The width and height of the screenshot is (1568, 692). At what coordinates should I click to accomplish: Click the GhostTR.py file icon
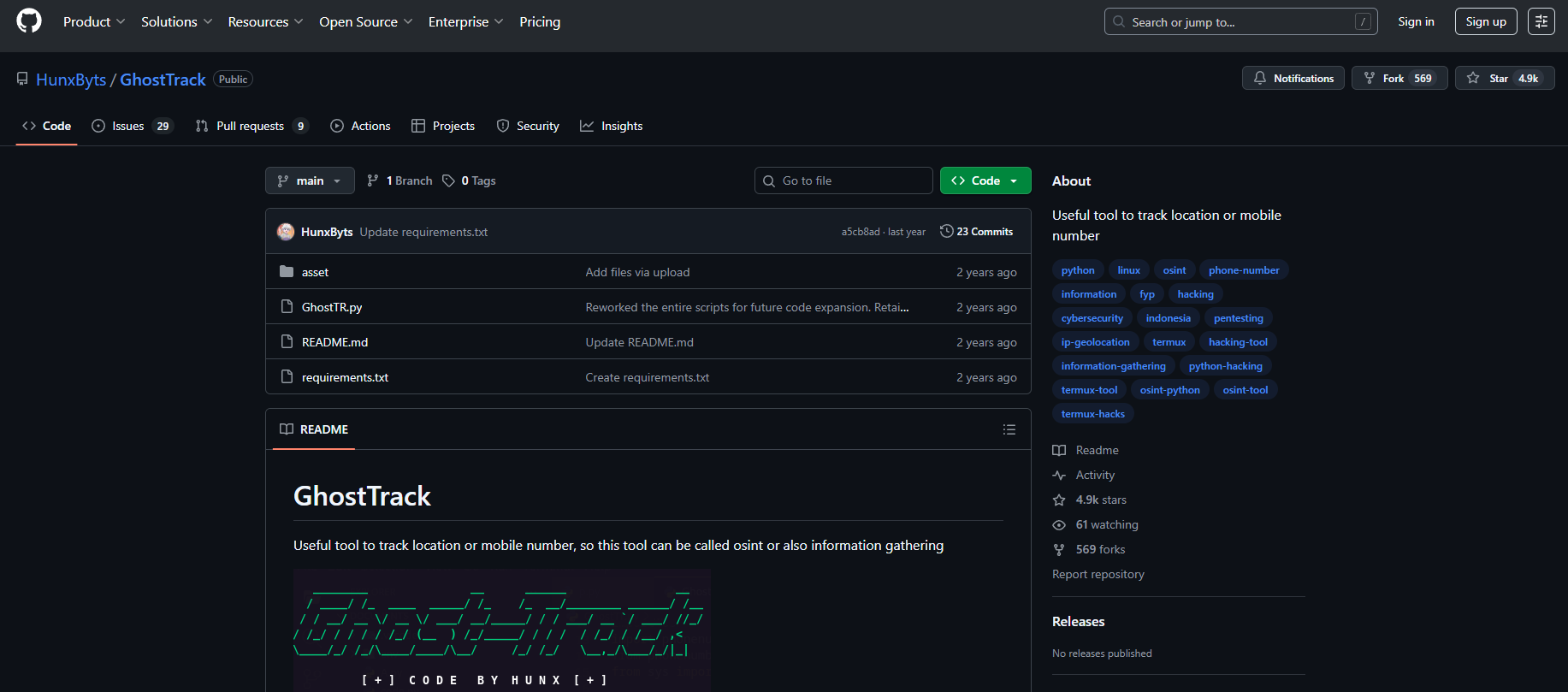tap(287, 307)
